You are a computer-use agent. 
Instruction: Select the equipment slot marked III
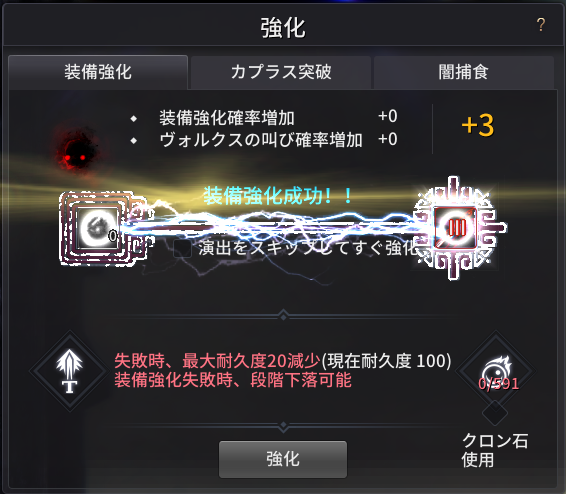click(x=456, y=228)
